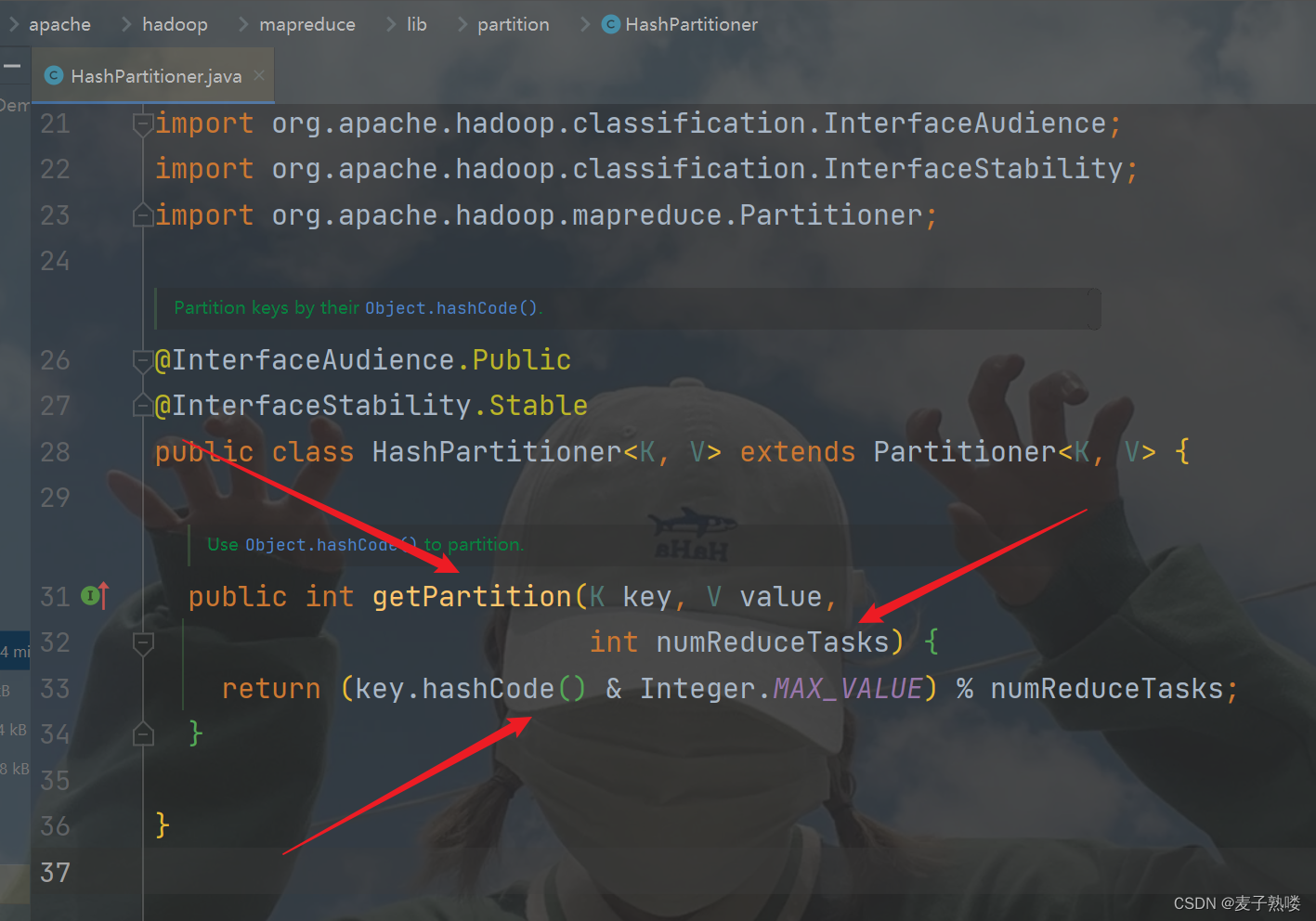
Task: Open the mapreduce item in the breadcrumb bar
Action: pos(306,24)
